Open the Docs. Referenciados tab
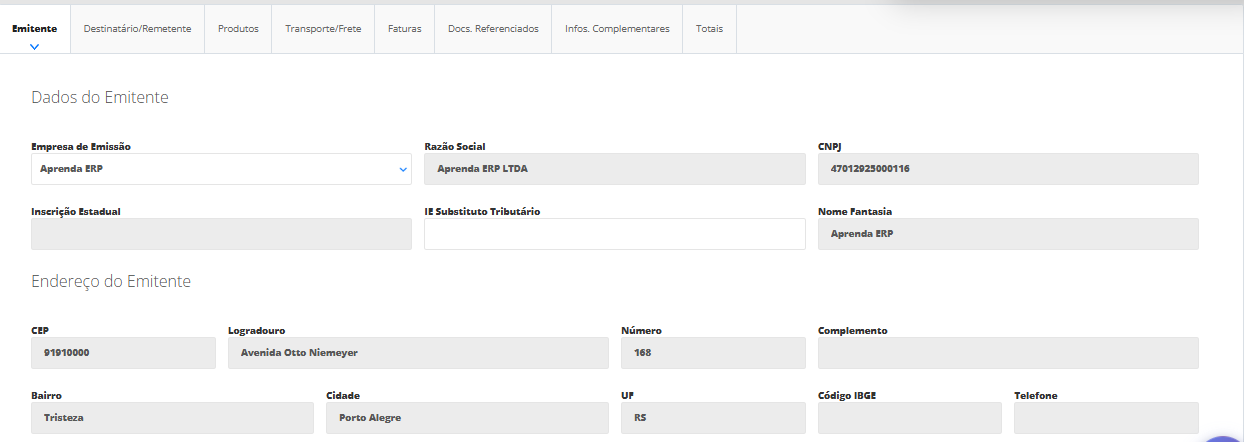The height and width of the screenshot is (442, 1244). [x=492, y=29]
